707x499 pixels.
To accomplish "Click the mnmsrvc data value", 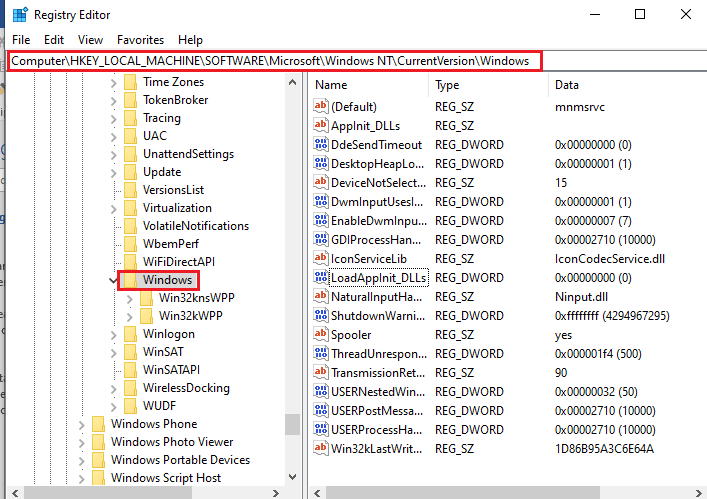I will 580,107.
